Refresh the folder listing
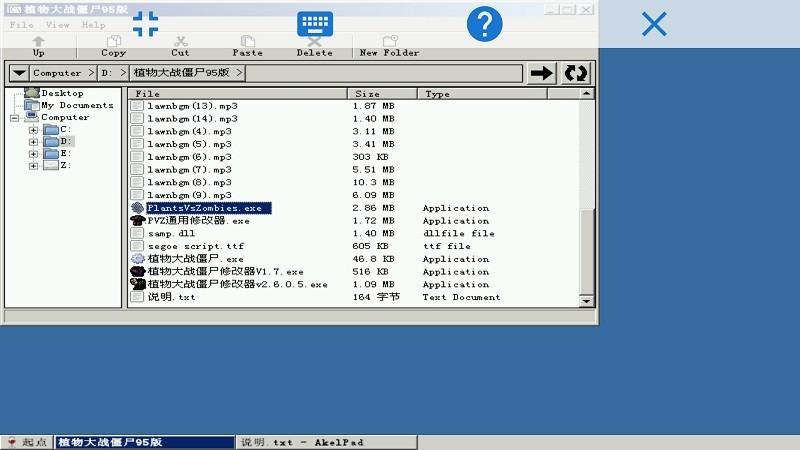 (x=576, y=73)
